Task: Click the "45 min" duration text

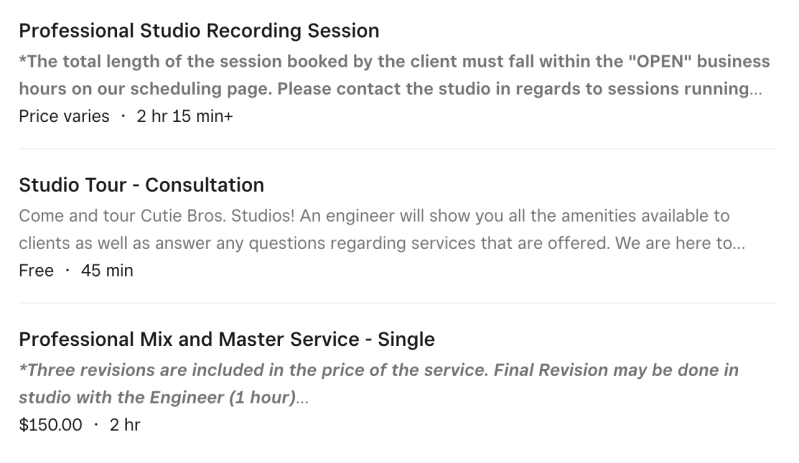Action: tap(107, 270)
